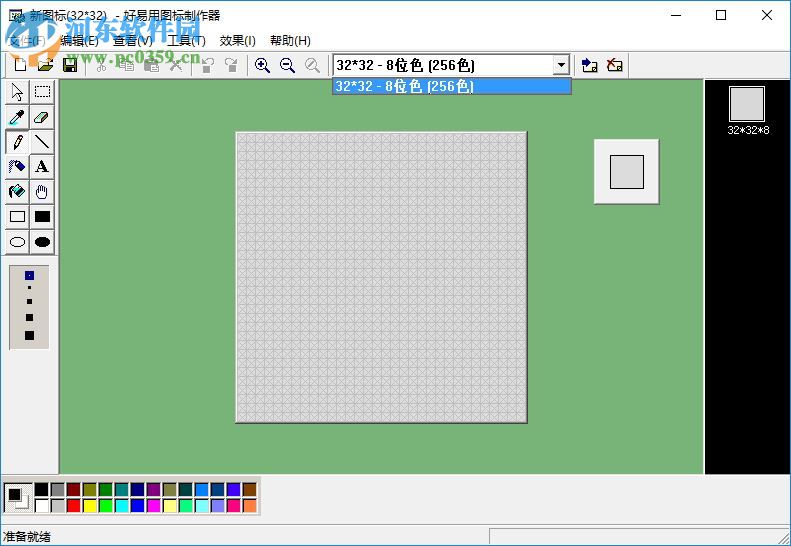This screenshot has width=791, height=546.
Task: Pick the eyedropper color picker tool
Action: (17, 117)
